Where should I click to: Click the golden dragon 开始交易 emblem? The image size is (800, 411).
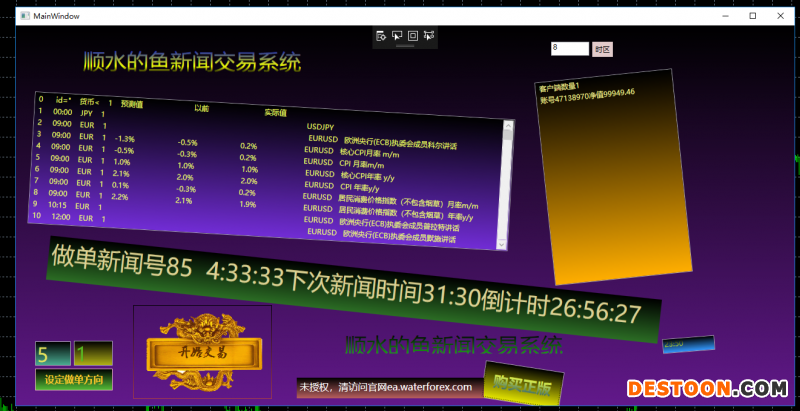(203, 353)
